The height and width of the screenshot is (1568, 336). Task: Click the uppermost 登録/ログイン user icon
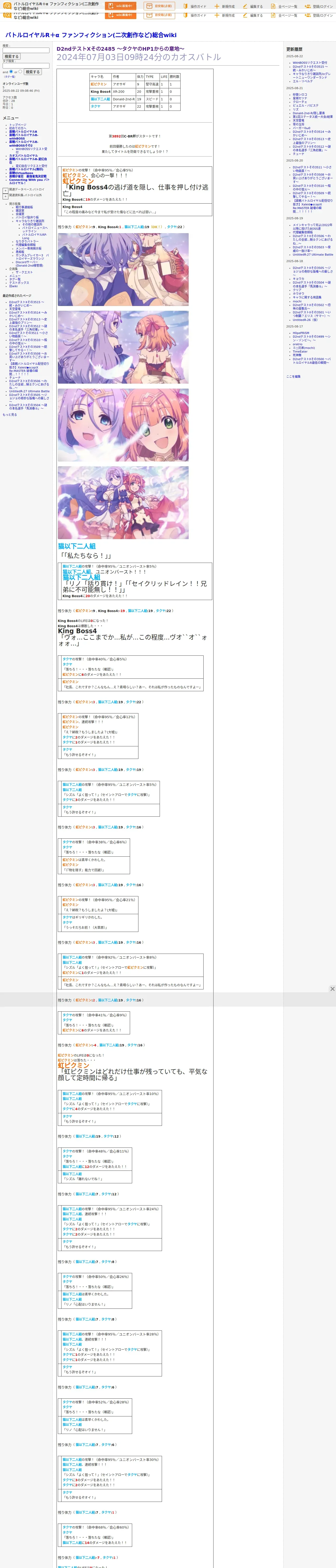point(308,7)
